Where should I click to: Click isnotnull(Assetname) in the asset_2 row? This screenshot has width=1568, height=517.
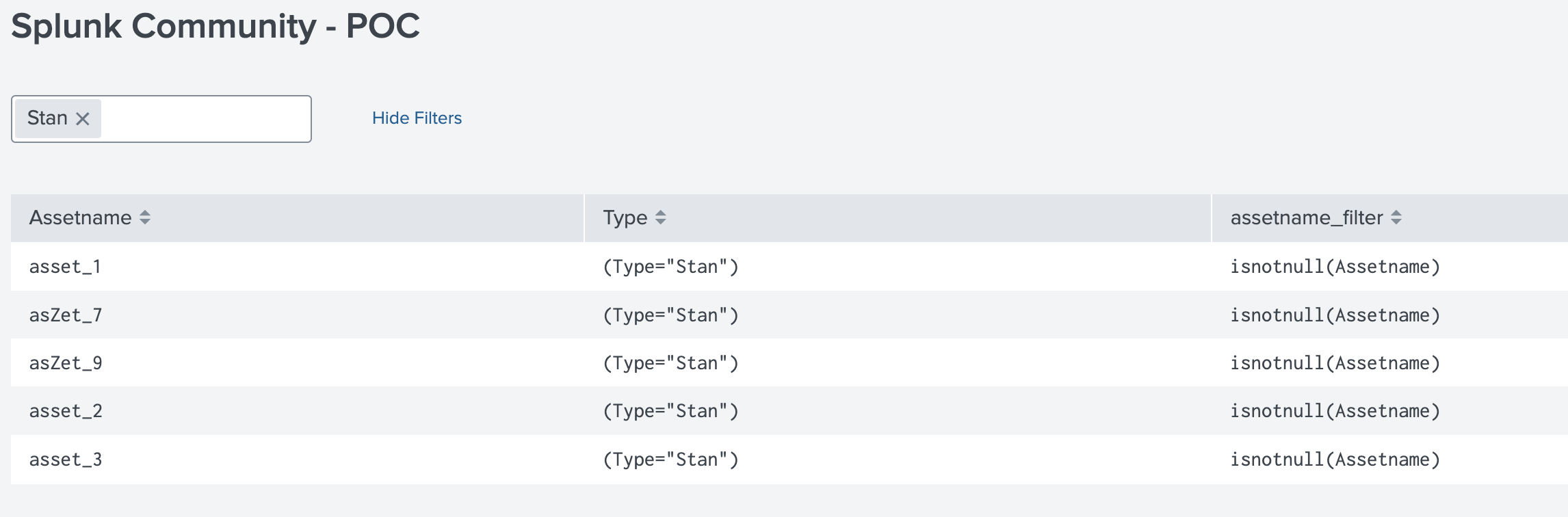click(1335, 411)
